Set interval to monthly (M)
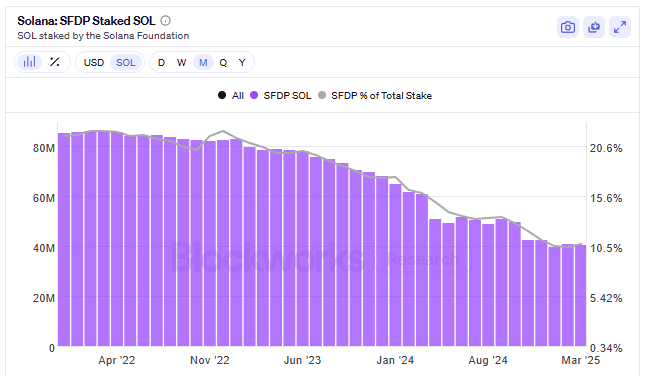 point(203,63)
